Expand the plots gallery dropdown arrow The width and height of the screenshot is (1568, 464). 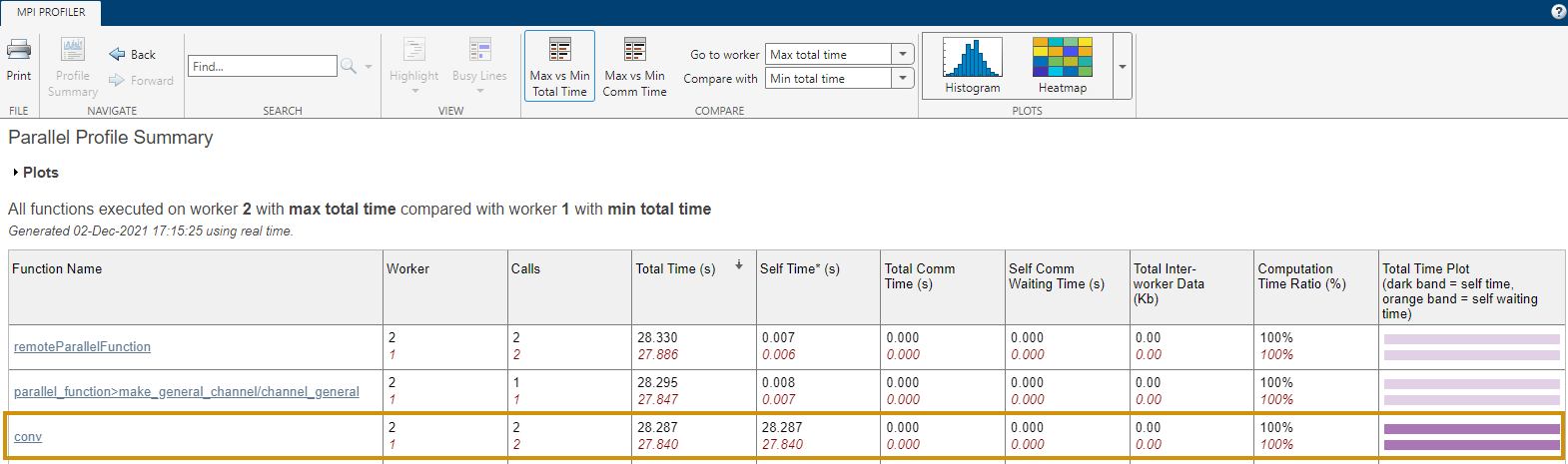[x=1122, y=67]
